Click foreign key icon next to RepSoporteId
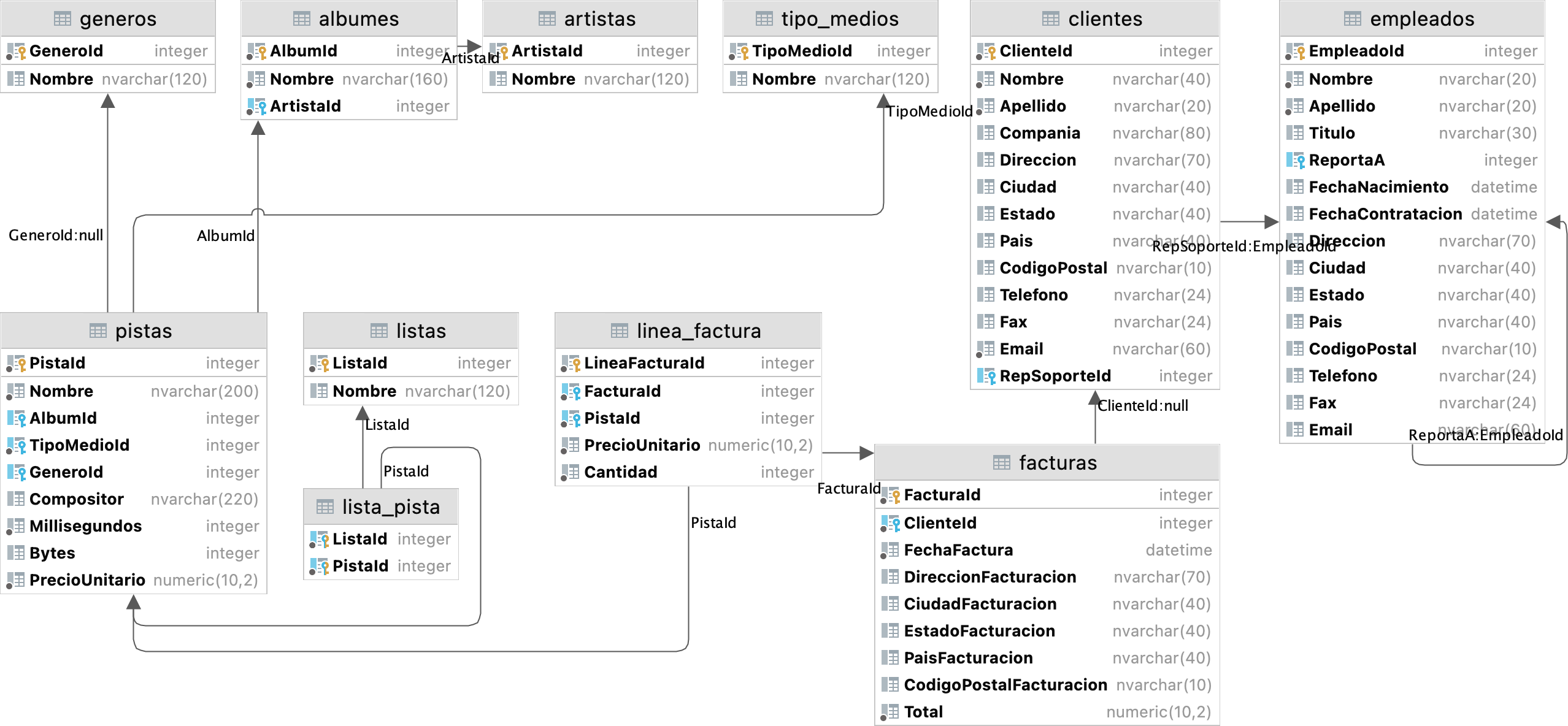 pos(986,376)
